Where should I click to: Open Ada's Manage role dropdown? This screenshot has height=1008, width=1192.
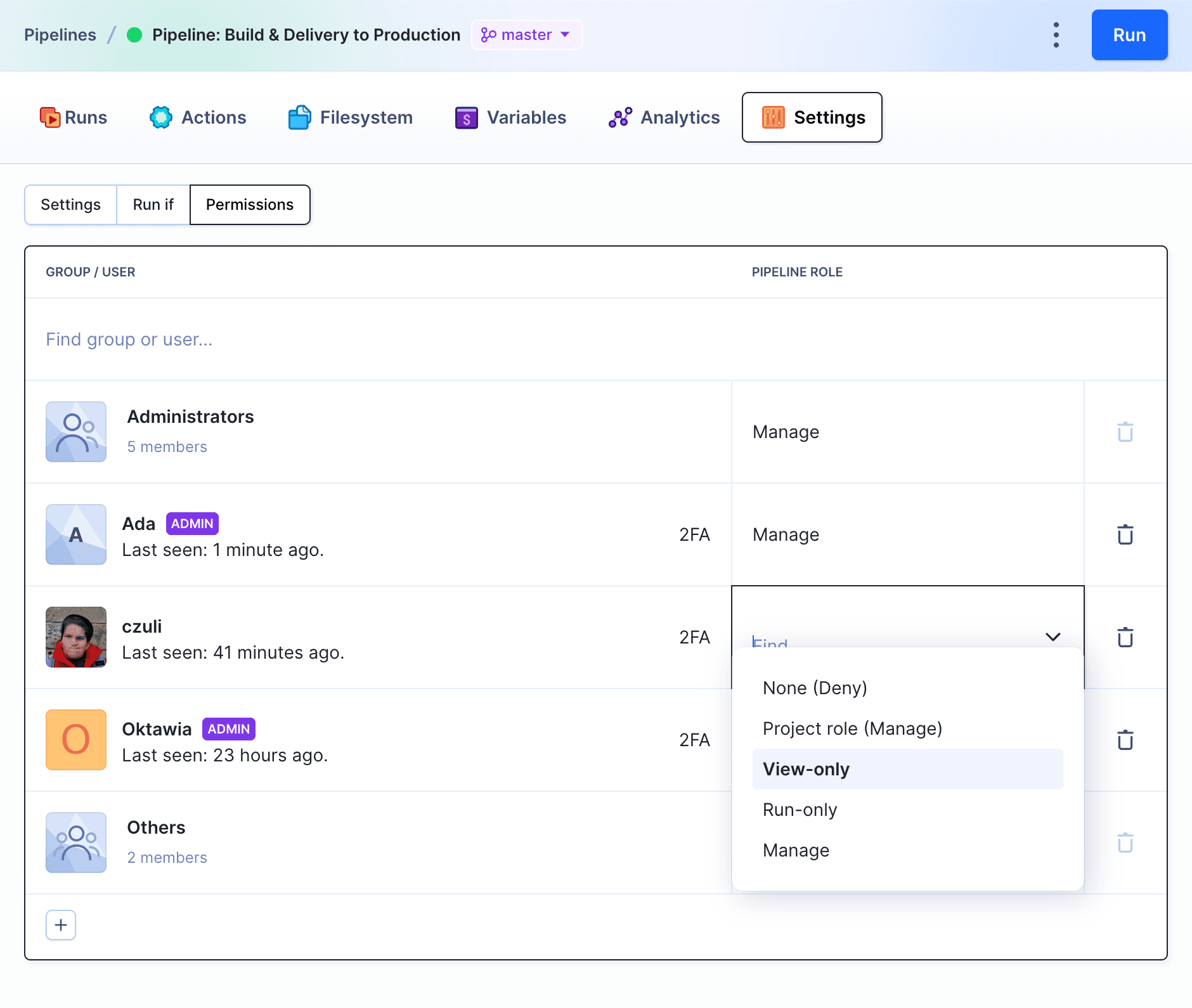(907, 534)
